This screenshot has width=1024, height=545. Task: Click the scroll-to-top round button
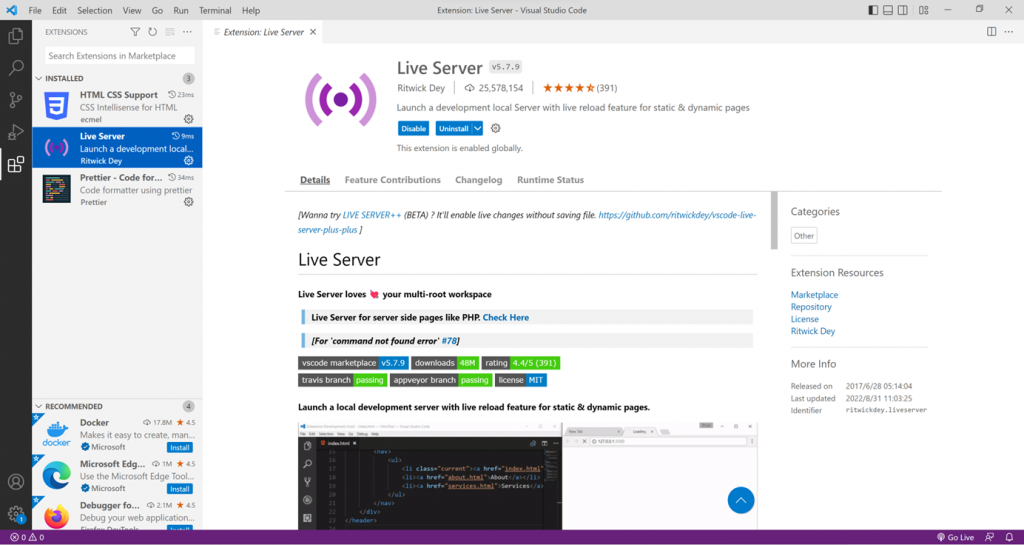point(741,501)
